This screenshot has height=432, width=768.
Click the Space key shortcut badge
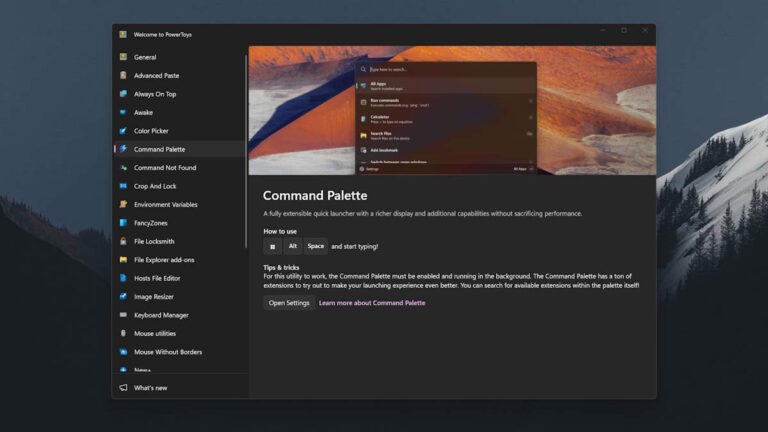(315, 246)
